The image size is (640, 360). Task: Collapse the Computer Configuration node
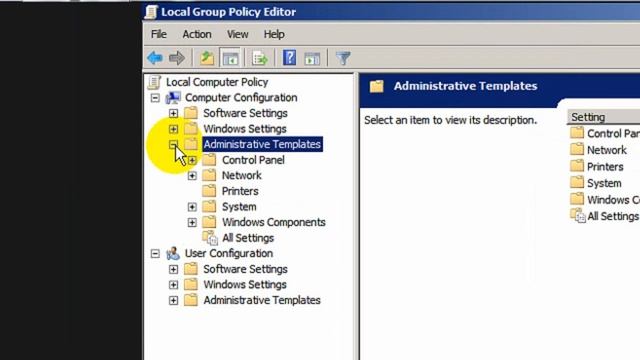coord(155,98)
